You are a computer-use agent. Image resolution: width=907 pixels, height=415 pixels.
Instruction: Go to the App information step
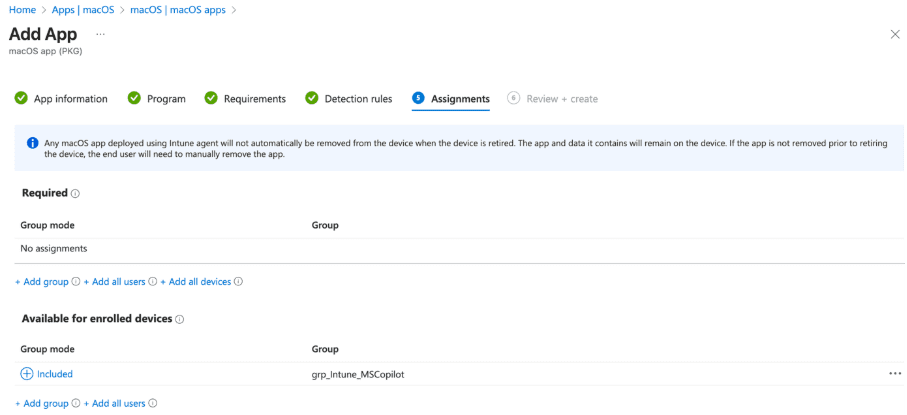point(62,99)
